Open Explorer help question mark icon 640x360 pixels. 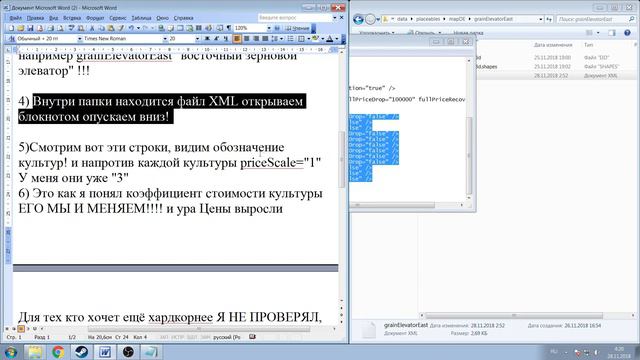[627, 33]
